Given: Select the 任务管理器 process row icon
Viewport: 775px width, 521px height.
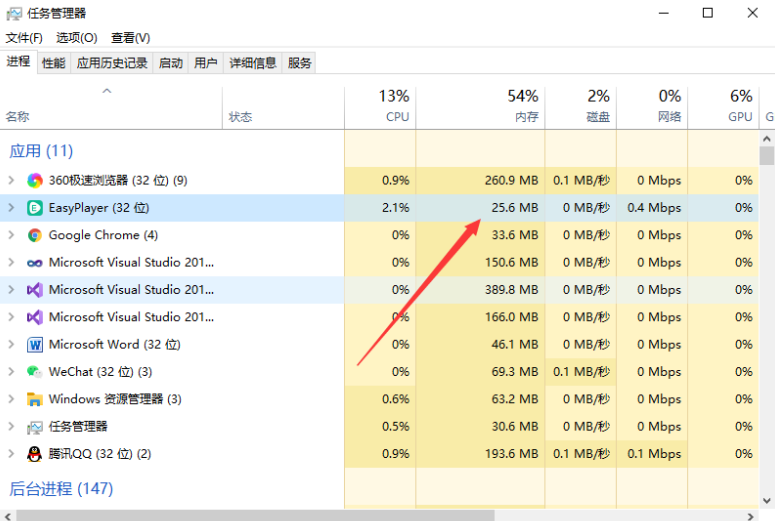Looking at the screenshot, I should click(x=35, y=427).
